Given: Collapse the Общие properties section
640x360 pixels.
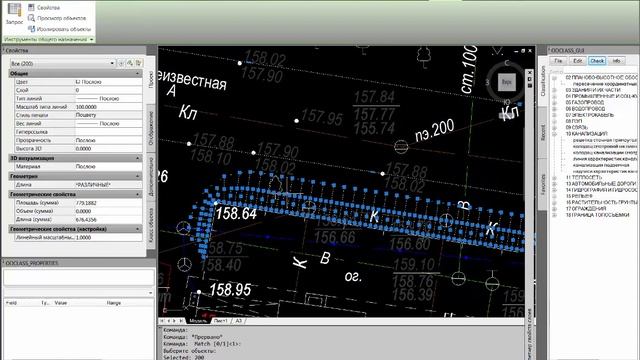Looking at the screenshot, I should click(x=138, y=73).
